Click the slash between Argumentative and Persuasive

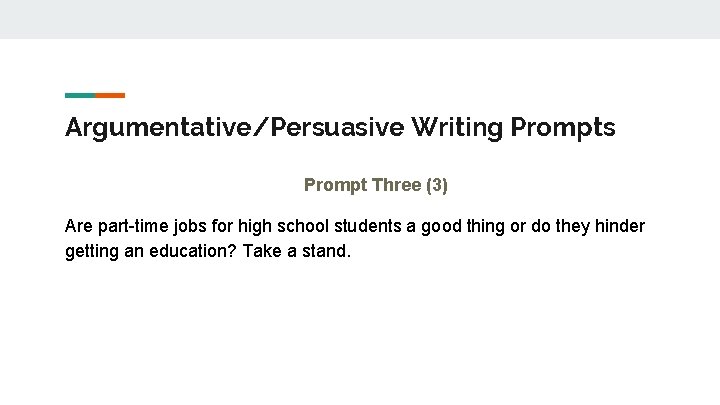pos(259,127)
